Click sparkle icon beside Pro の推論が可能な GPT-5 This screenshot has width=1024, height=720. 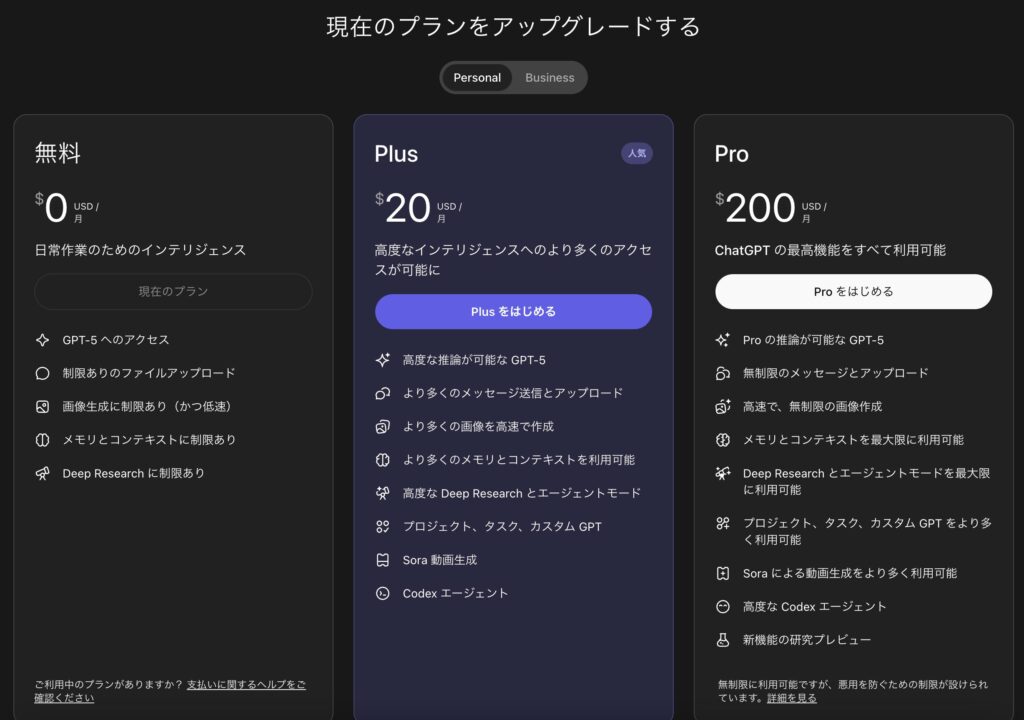point(723,340)
